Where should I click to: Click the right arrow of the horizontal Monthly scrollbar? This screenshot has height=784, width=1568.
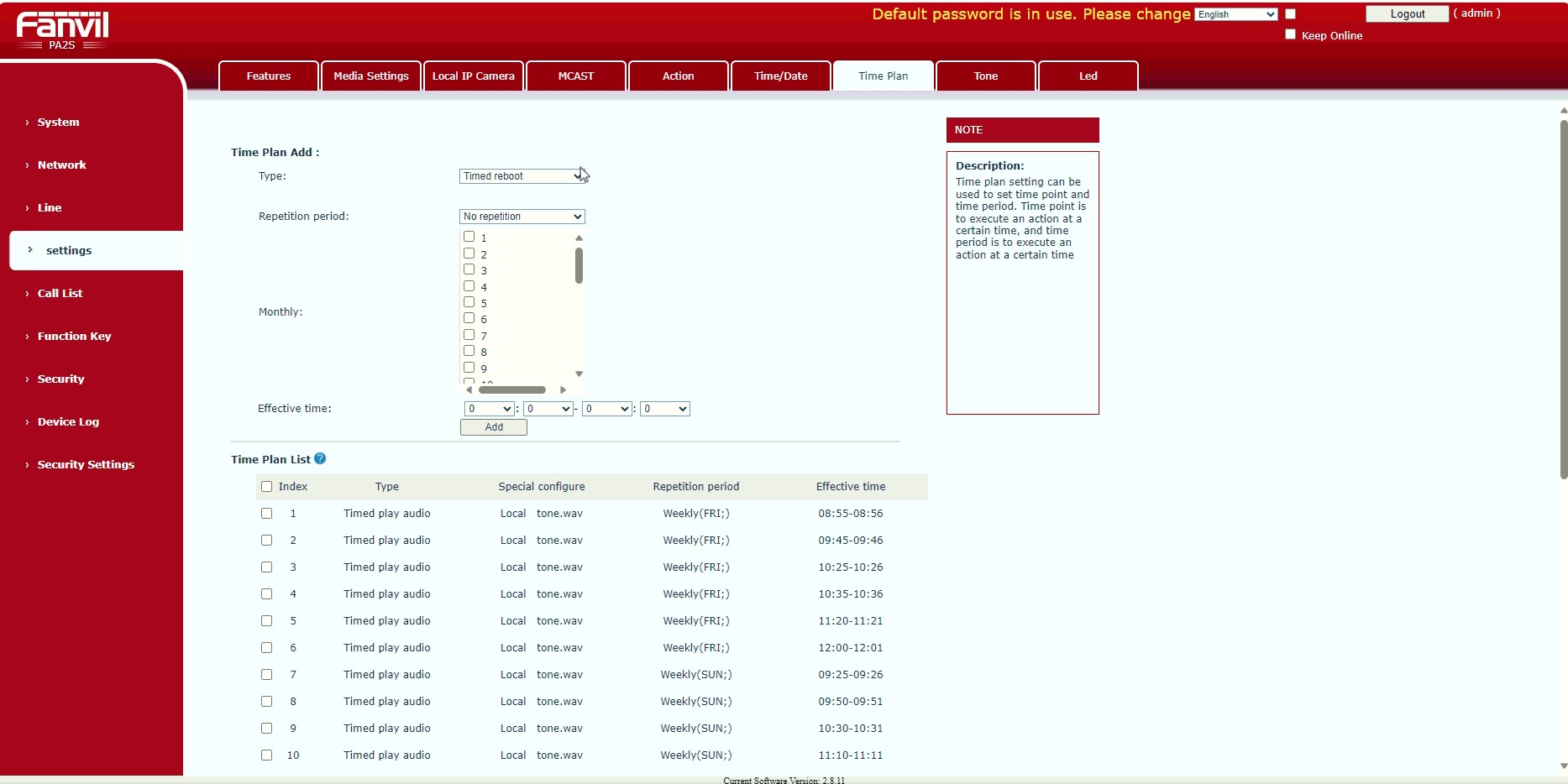point(564,389)
